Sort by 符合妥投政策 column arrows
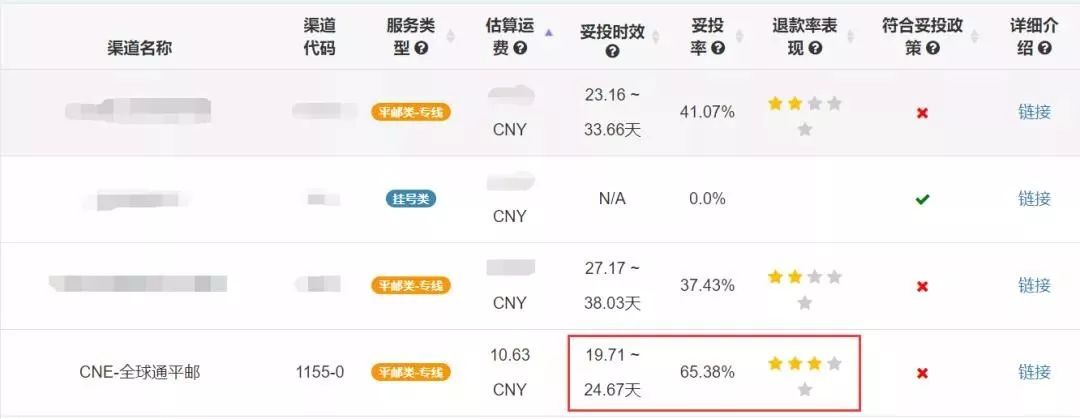The image size is (1080, 419). 975,37
